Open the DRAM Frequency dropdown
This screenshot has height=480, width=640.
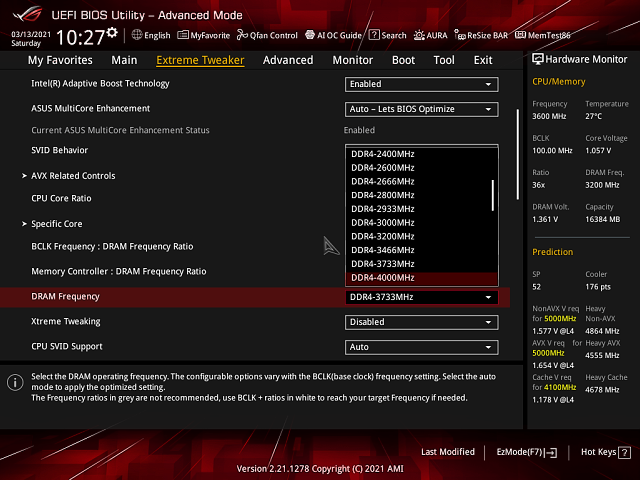click(421, 297)
